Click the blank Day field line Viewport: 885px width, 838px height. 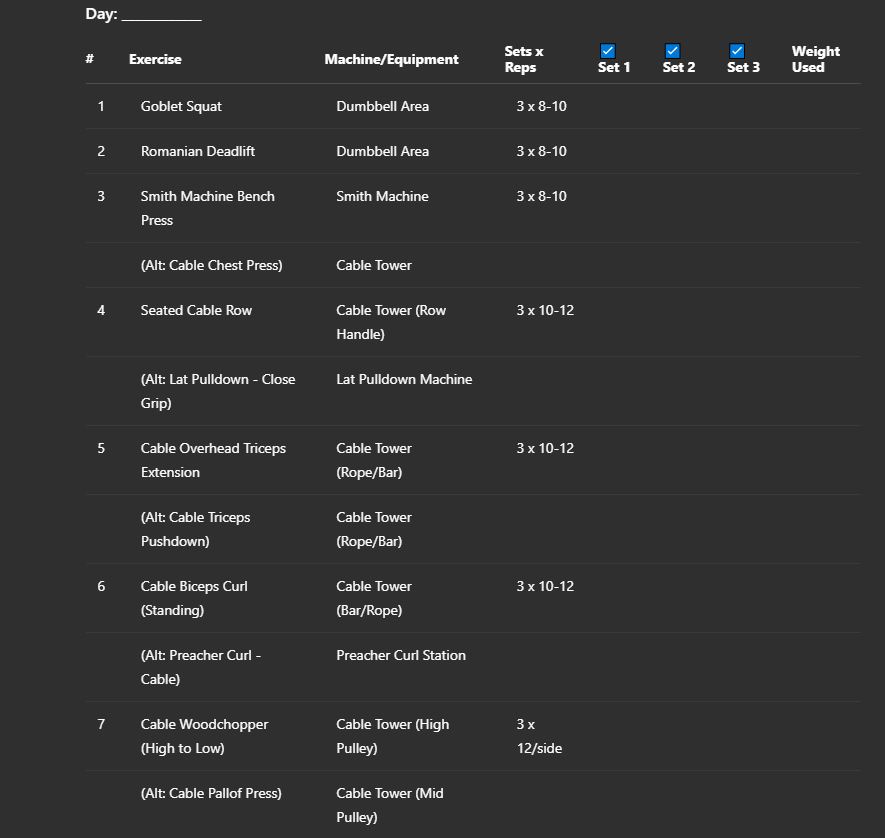tap(161, 15)
